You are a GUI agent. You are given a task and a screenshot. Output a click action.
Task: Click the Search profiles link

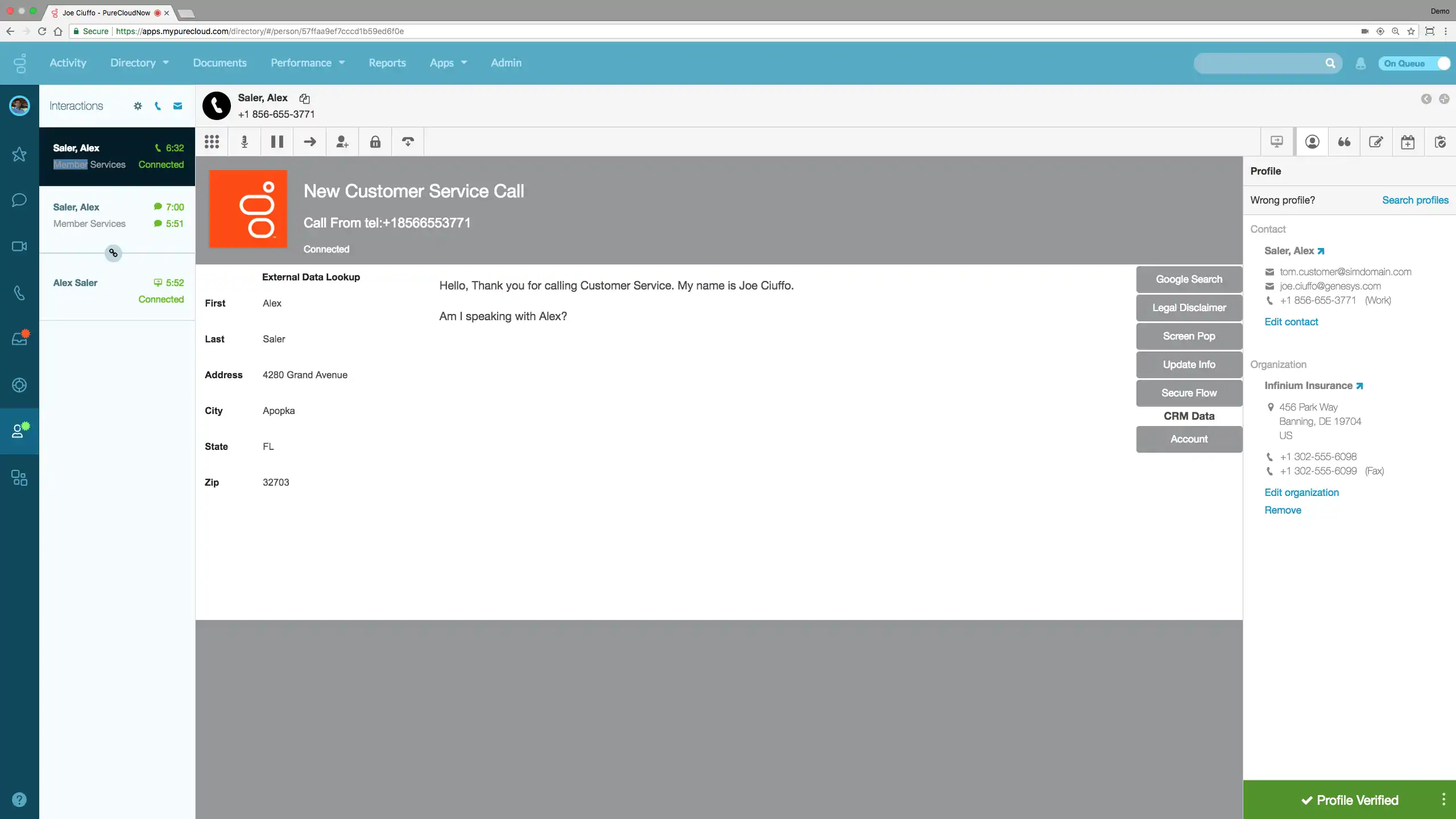click(x=1415, y=200)
